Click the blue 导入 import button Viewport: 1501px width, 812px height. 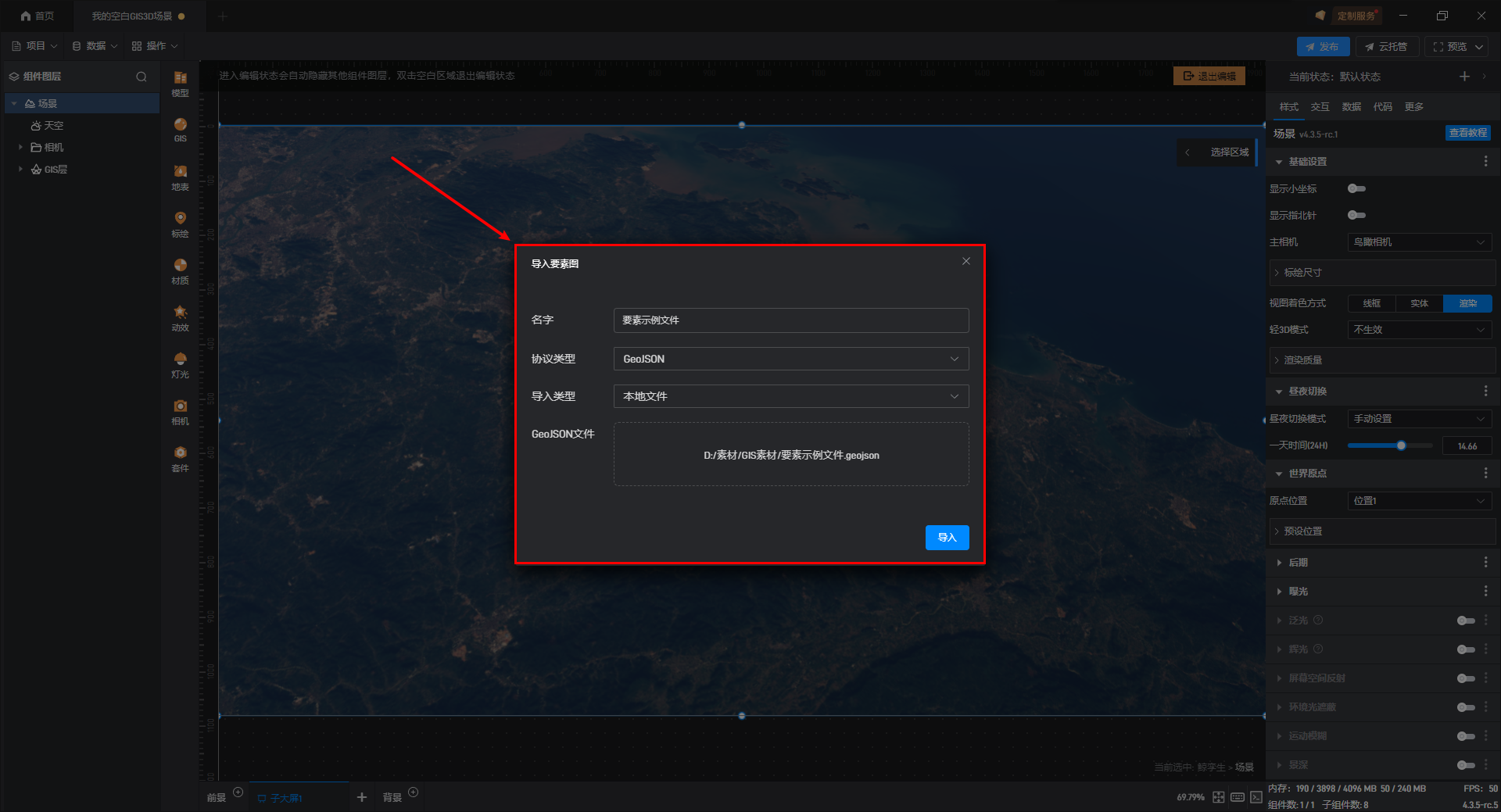coord(947,538)
